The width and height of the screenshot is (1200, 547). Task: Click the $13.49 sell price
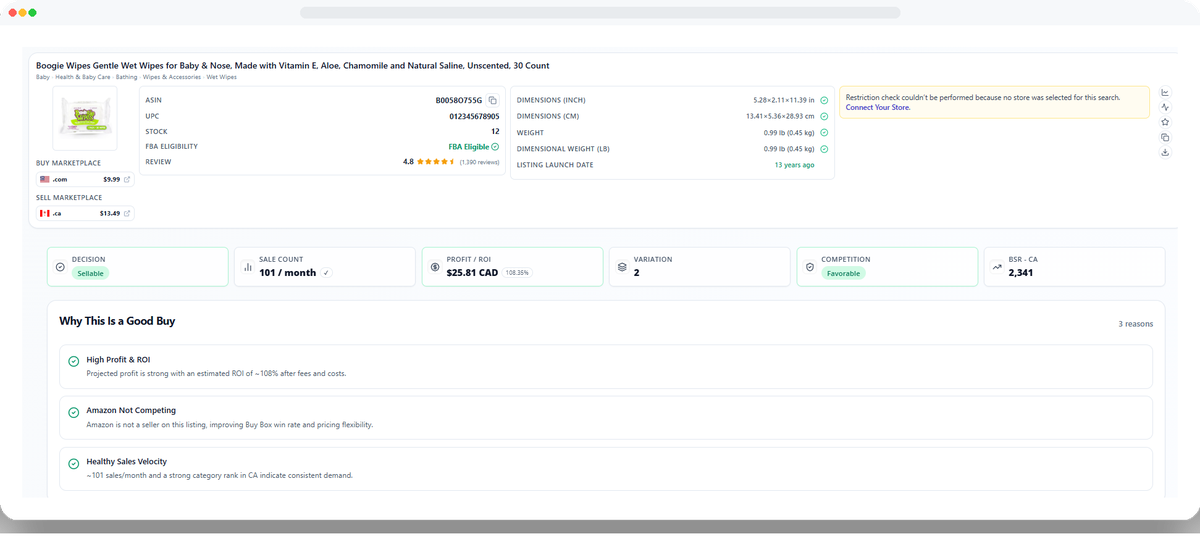click(110, 214)
